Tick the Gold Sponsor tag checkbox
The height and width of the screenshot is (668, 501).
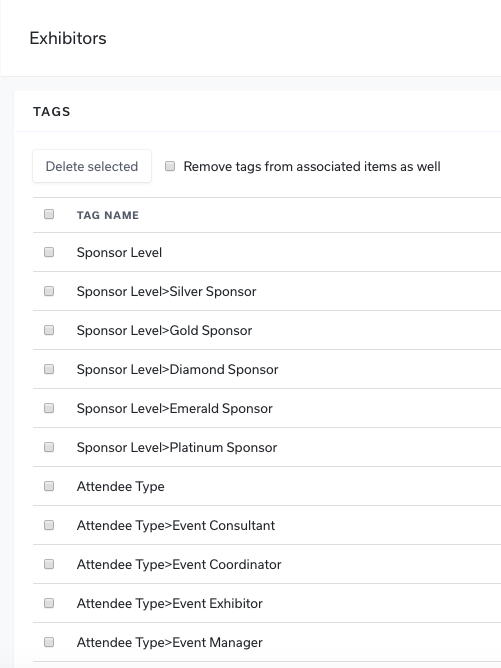pos(49,330)
